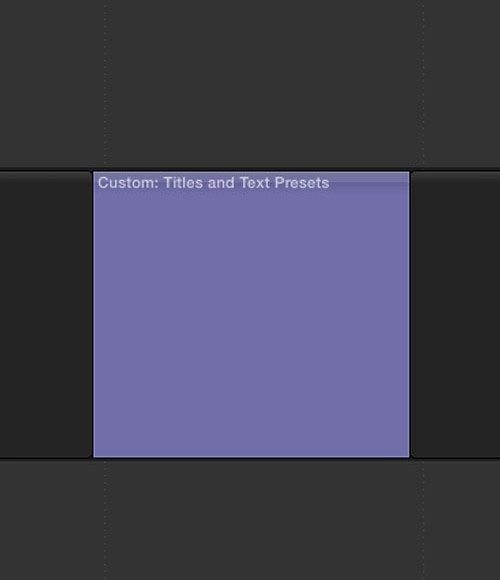Viewport: 500px width, 580px height.
Task: Click the center of the purple title clip
Action: (251, 314)
